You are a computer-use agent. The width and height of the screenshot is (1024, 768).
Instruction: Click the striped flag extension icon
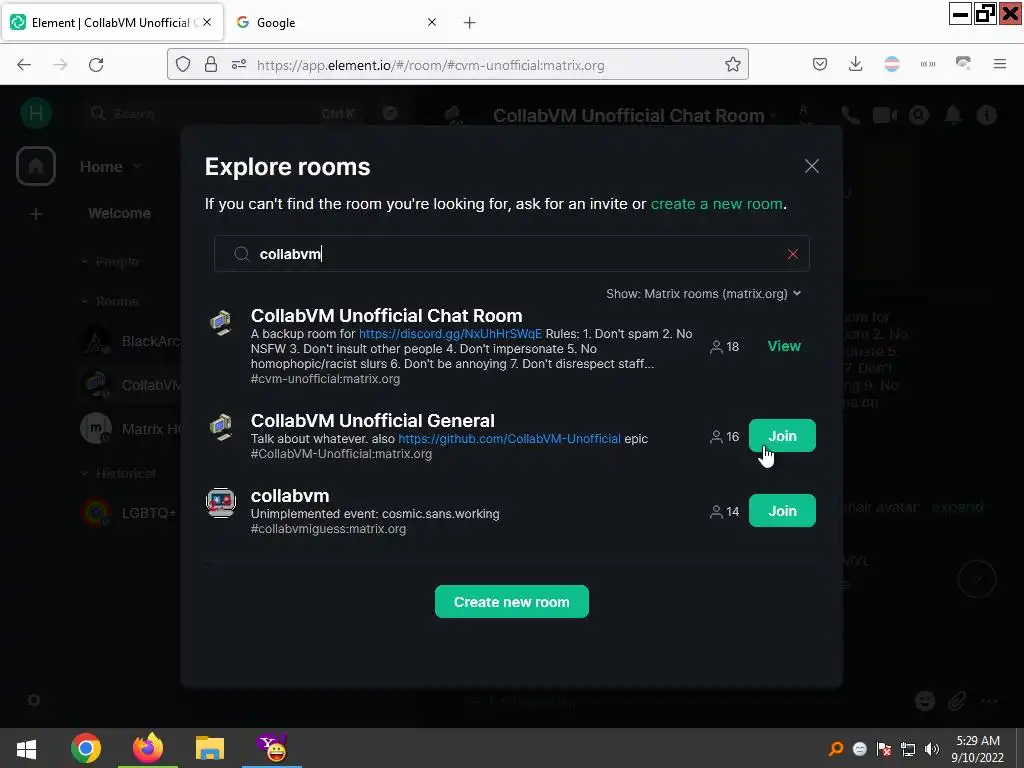892,64
